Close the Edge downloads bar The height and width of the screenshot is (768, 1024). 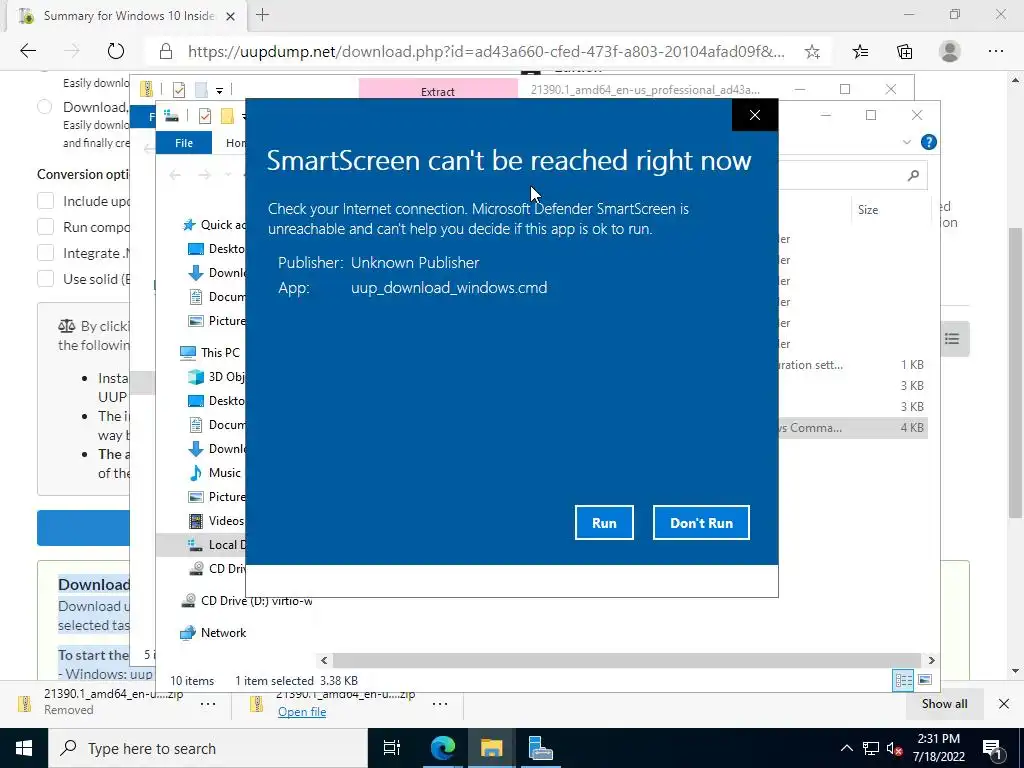tap(1004, 704)
